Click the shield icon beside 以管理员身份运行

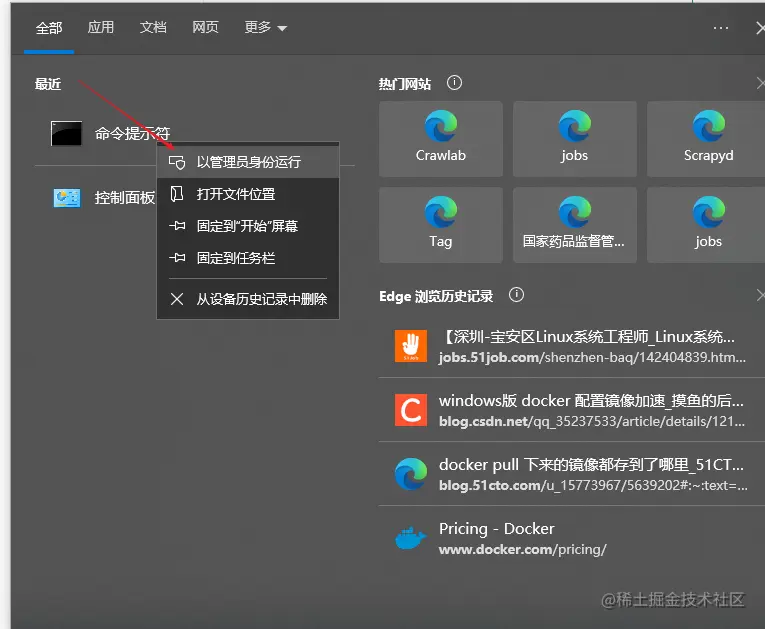coord(177,162)
